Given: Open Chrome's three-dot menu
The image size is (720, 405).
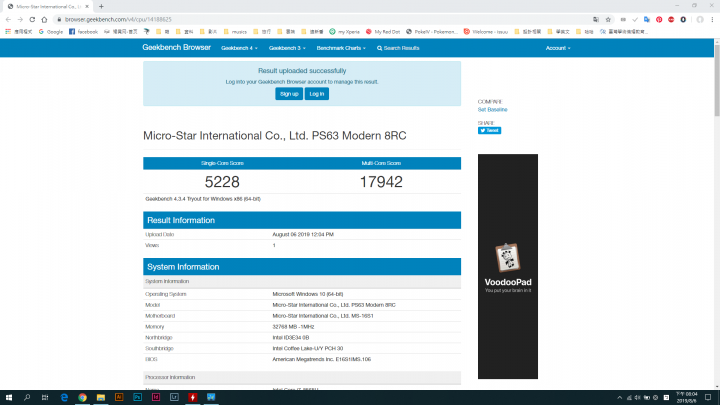Looking at the screenshot, I should [712, 19].
